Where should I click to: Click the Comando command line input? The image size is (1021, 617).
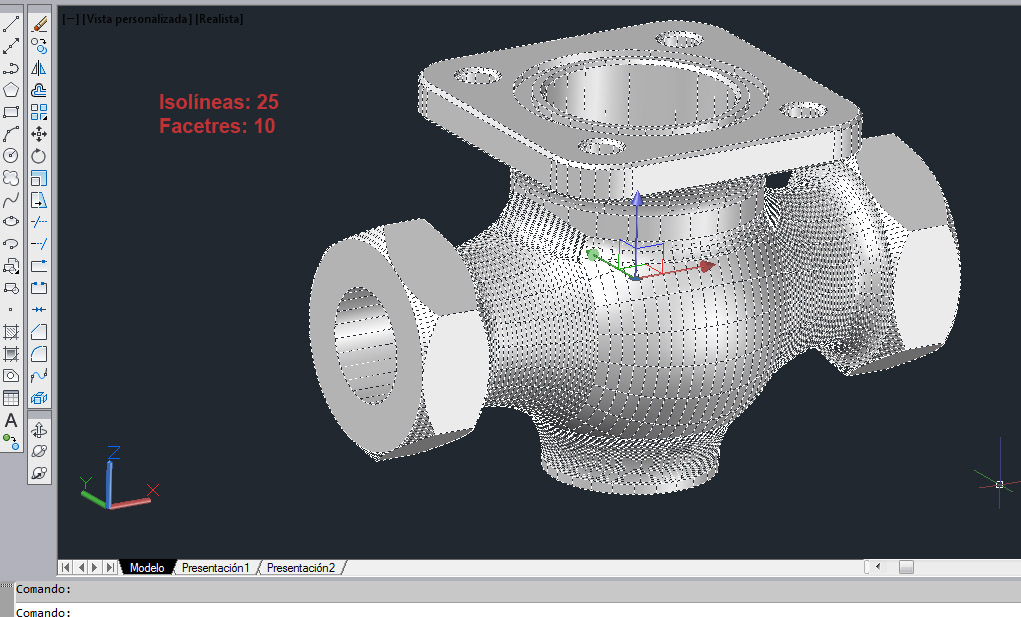(x=518, y=612)
